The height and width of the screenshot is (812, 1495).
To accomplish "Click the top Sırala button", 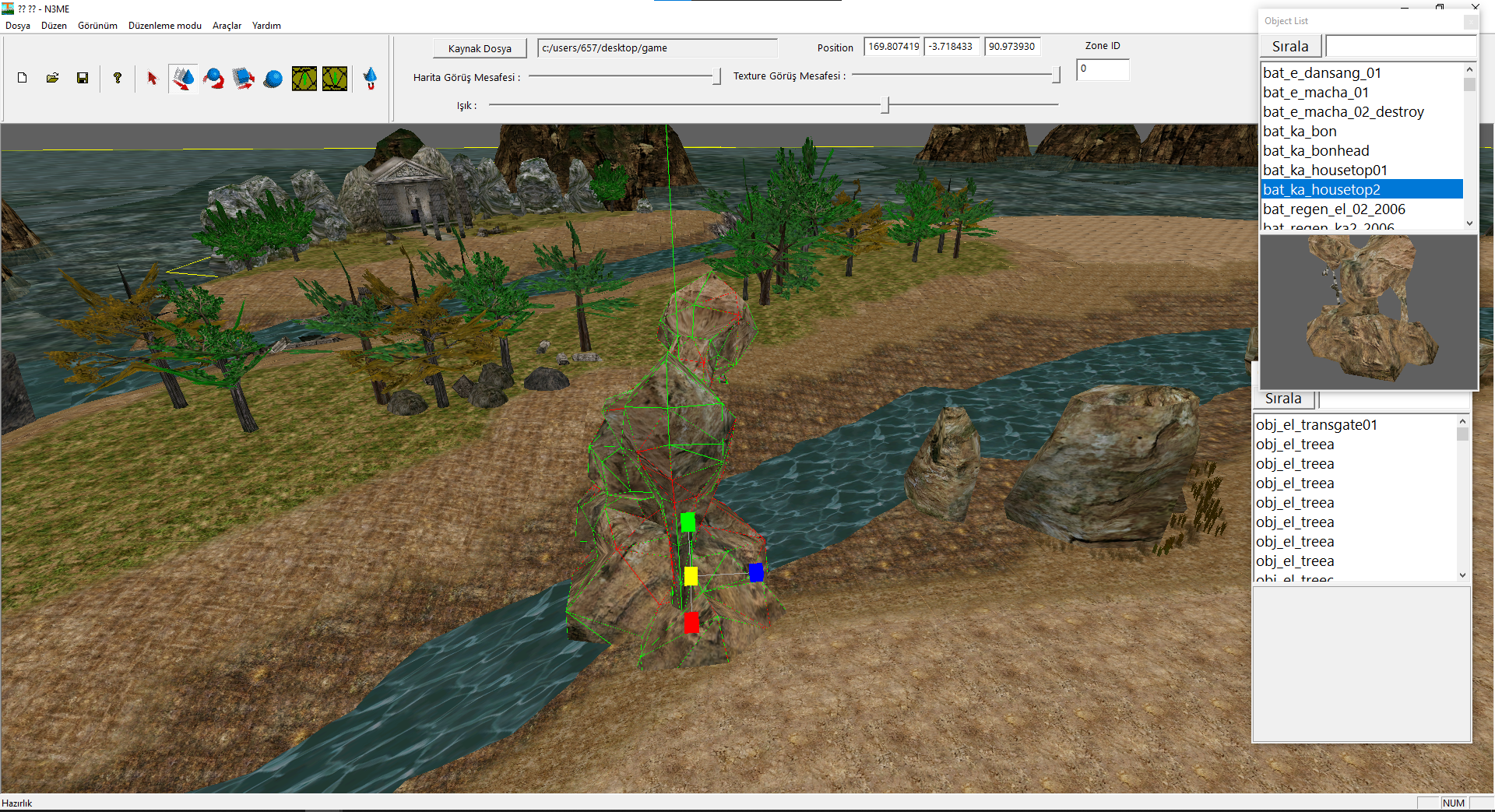I will pyautogui.click(x=1290, y=47).
